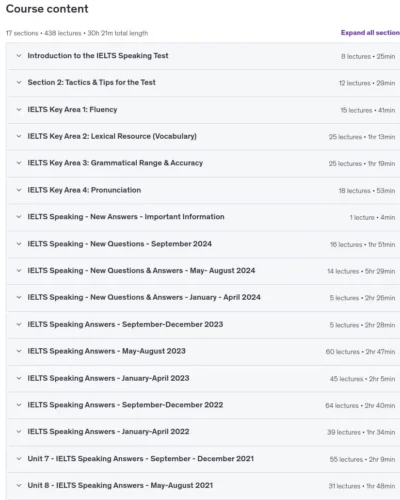The image size is (400, 500).
Task: Open the January-April 2023 answers section
Action: coord(108,378)
